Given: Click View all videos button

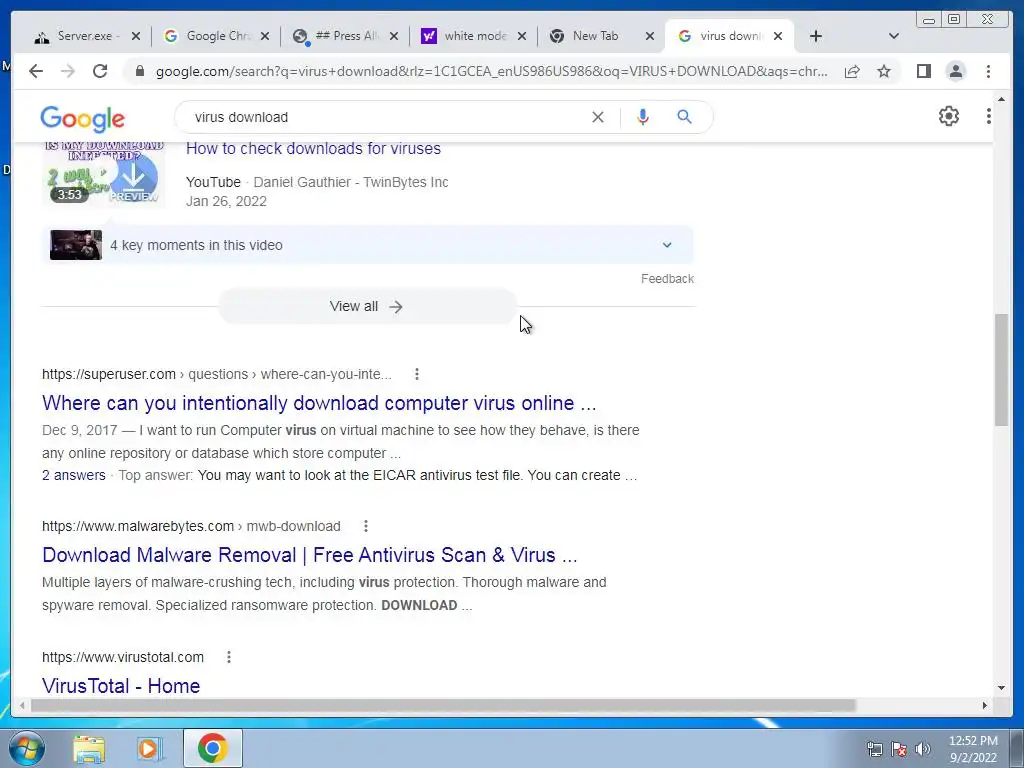Looking at the screenshot, I should 367,306.
